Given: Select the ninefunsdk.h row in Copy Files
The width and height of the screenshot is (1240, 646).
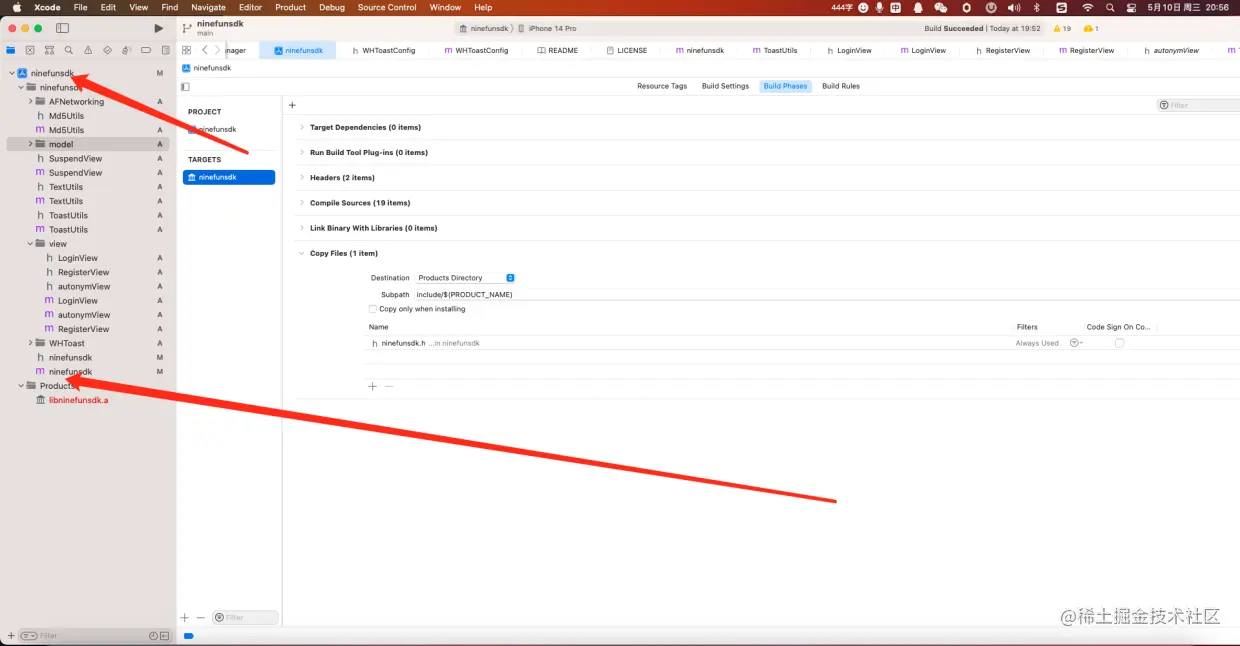Looking at the screenshot, I should [760, 343].
